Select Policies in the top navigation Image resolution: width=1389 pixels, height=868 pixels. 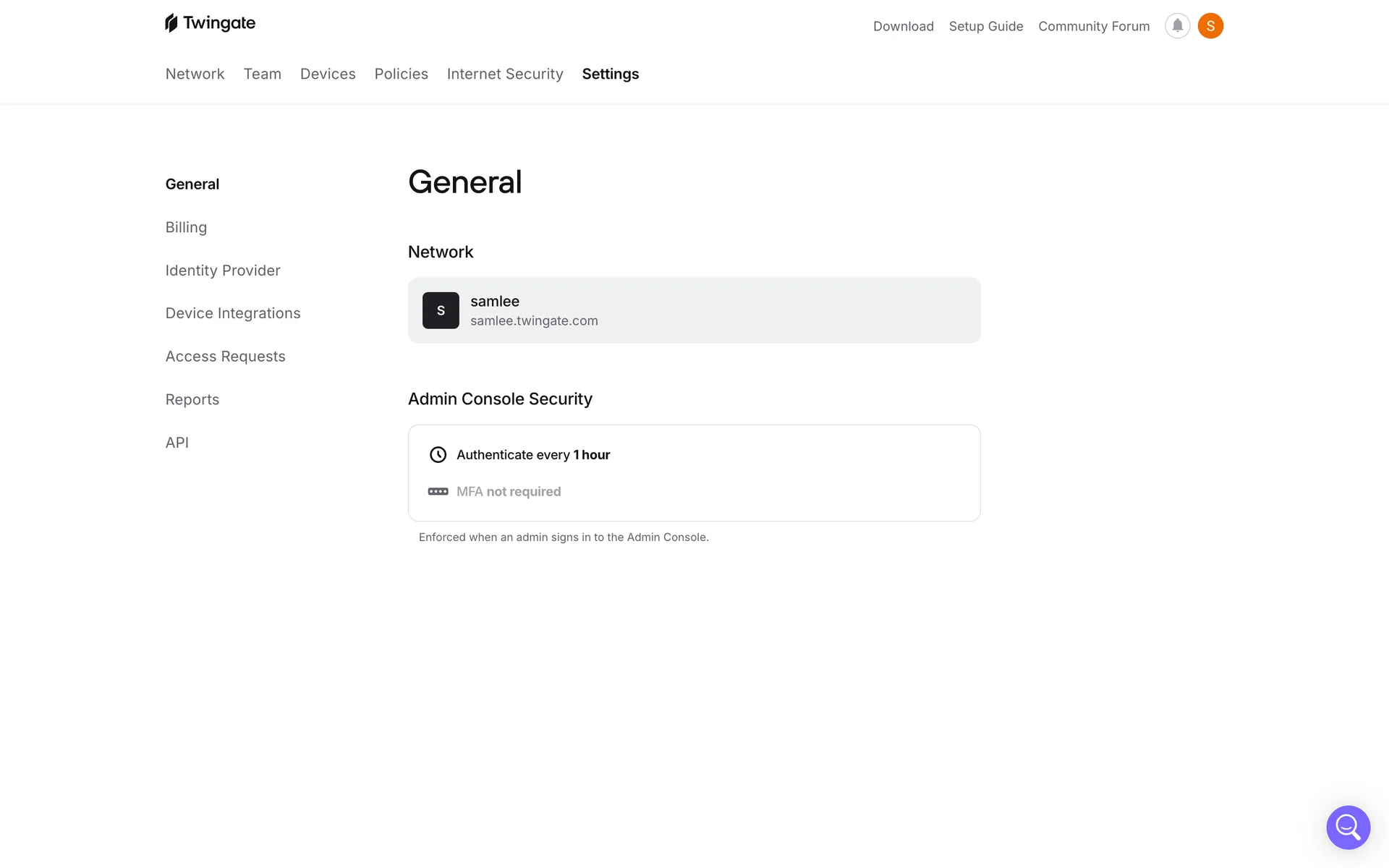(x=401, y=74)
